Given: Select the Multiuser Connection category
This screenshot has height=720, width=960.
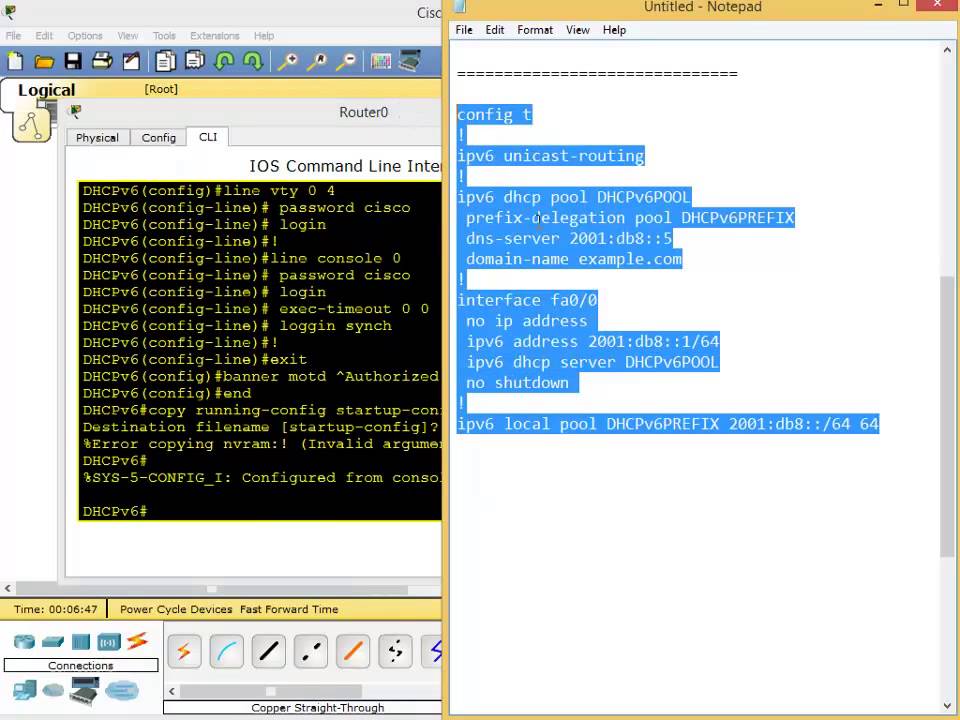Looking at the screenshot, I should (x=122, y=691).
